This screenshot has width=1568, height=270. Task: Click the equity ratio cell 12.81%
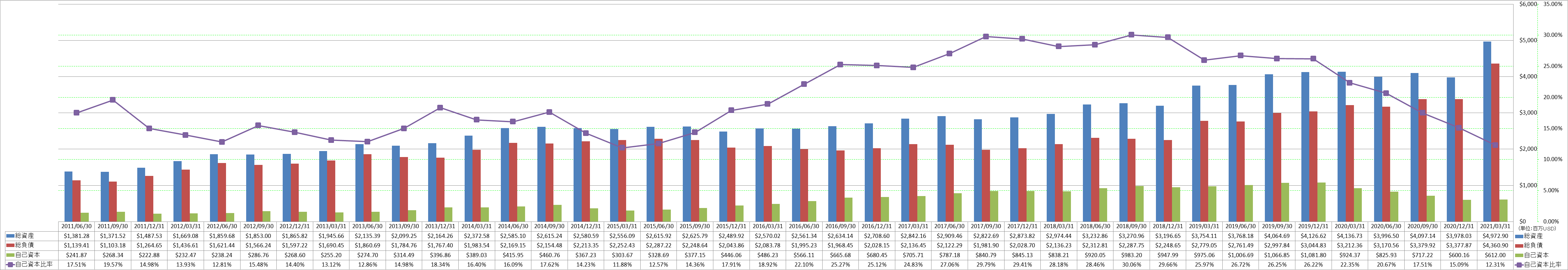pyautogui.click(x=222, y=265)
